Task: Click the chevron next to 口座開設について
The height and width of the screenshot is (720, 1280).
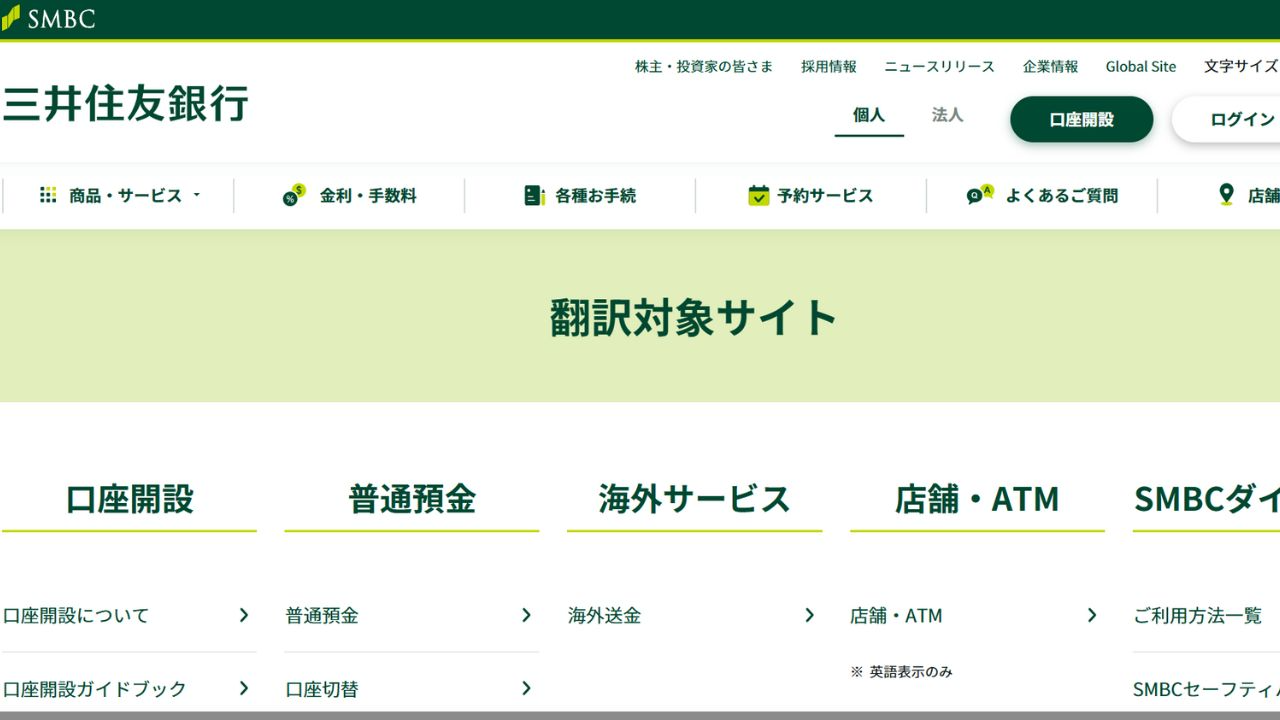Action: (x=243, y=615)
